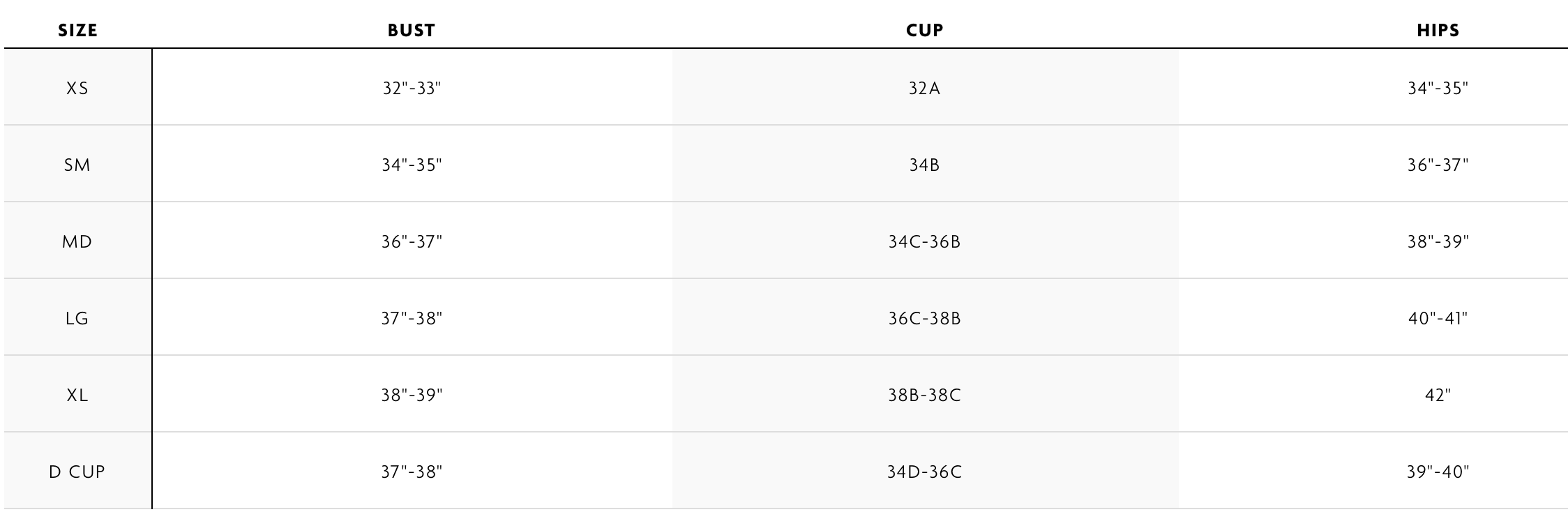This screenshot has height=512, width=1568.
Task: Click the 36C-38B cup size cell
Action: point(924,319)
